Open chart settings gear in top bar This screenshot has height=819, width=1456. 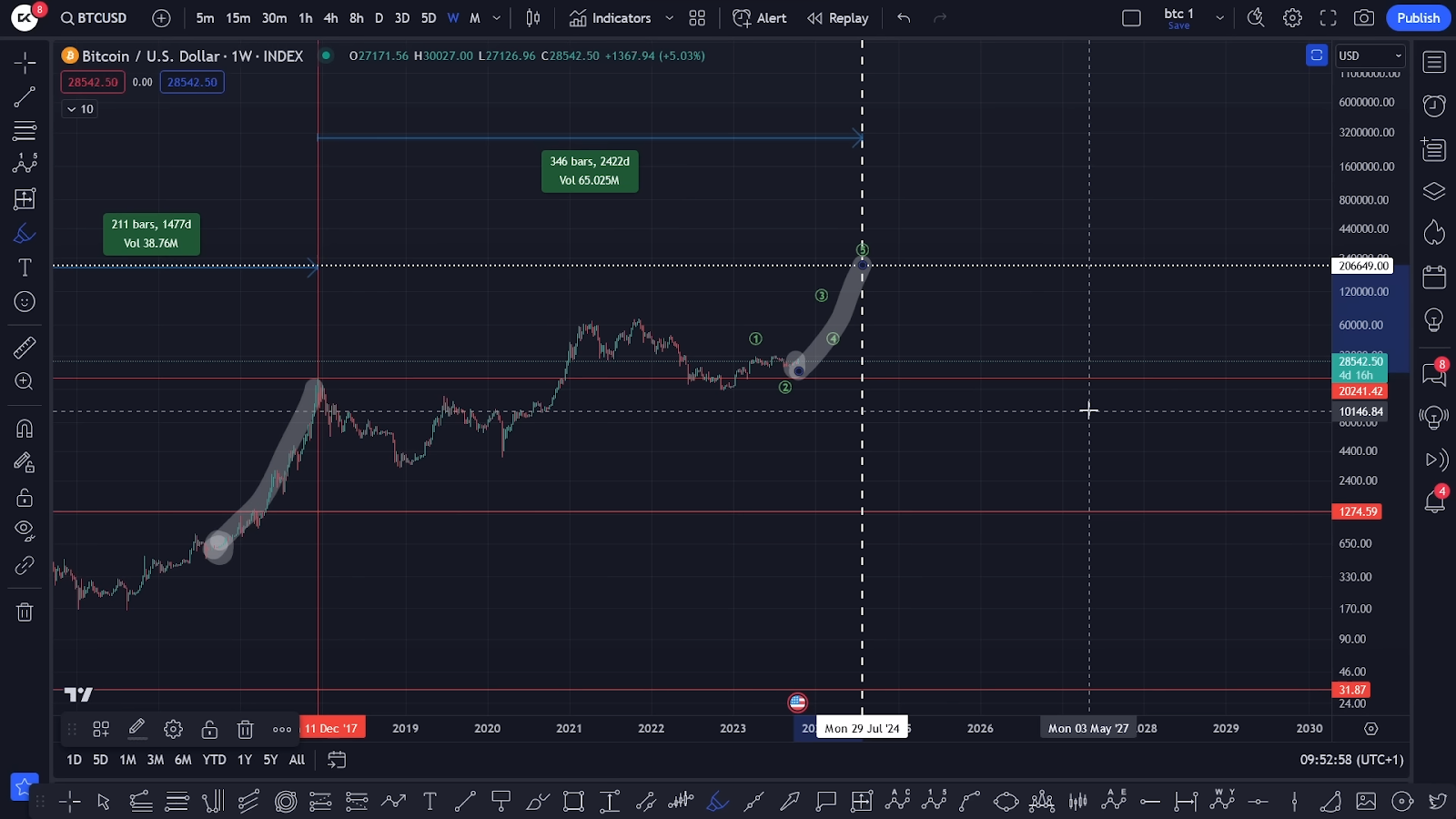(x=1292, y=18)
